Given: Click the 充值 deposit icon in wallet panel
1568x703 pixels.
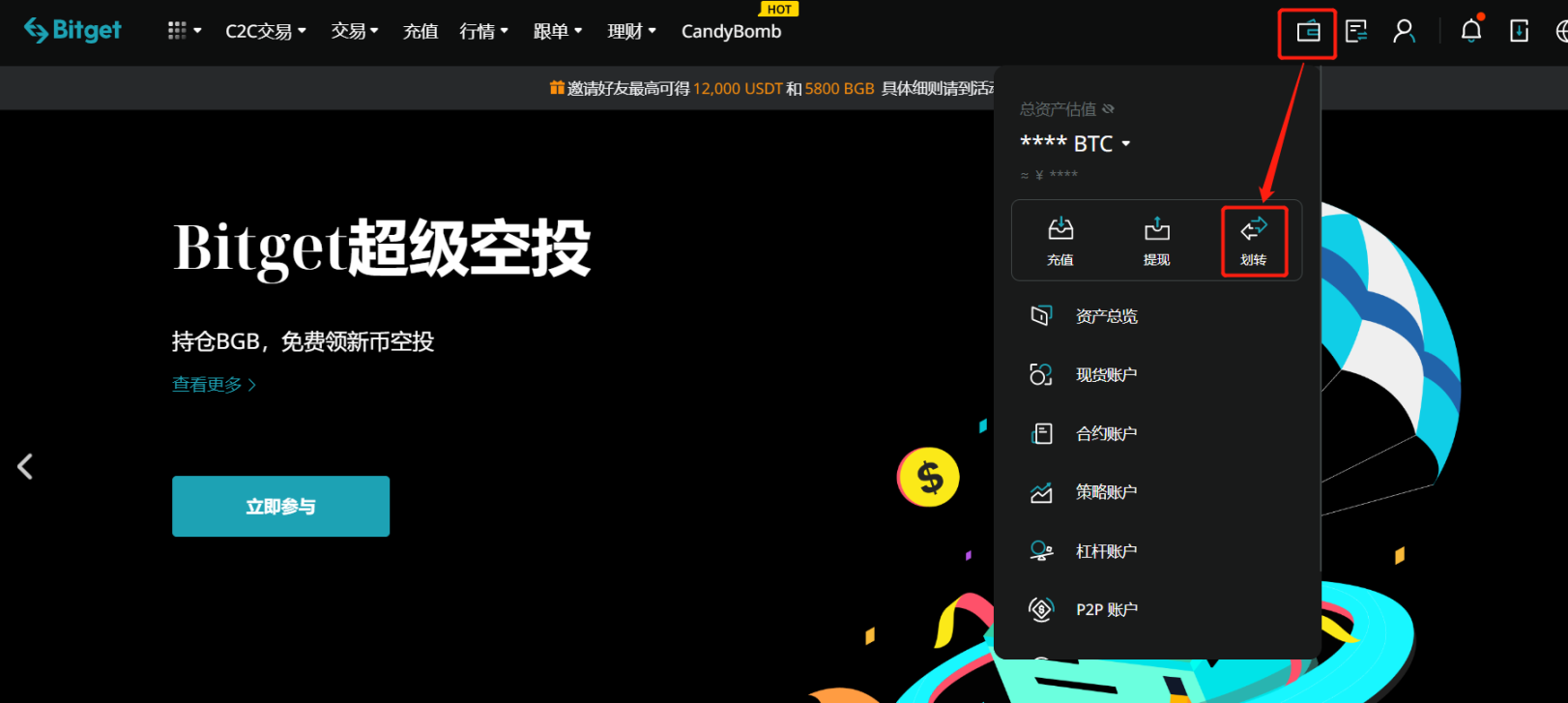Looking at the screenshot, I should coord(1060,229).
